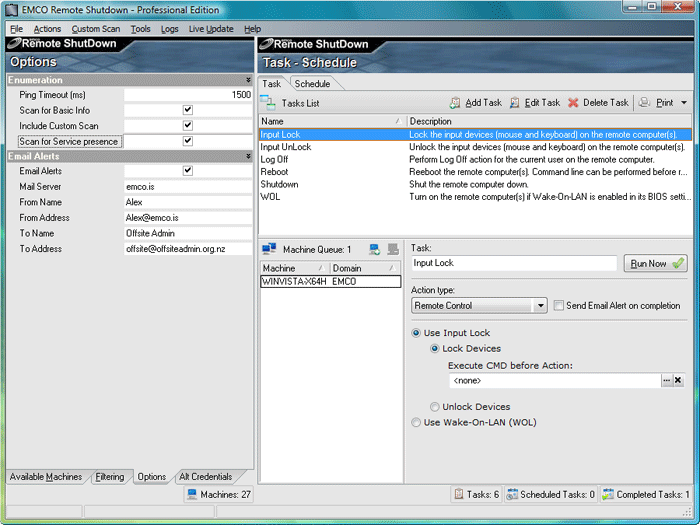Open the Print dropdown arrow

684,103
